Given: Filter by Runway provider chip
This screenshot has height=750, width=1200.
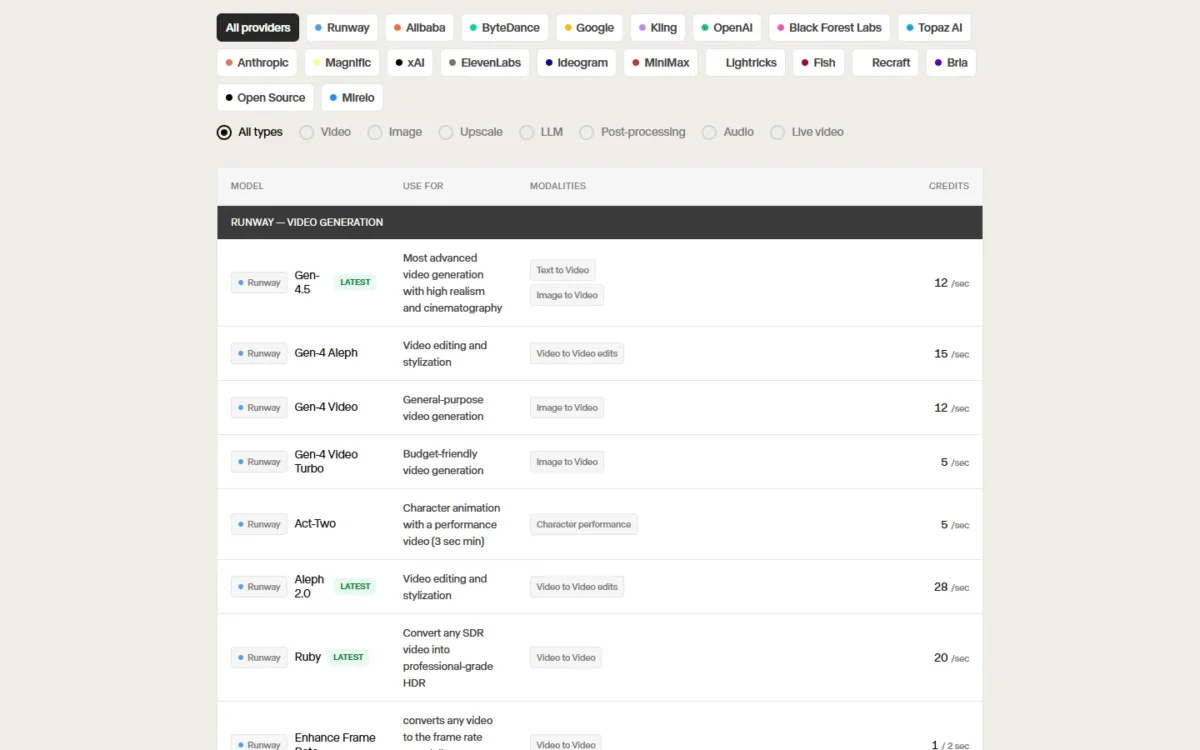Looking at the screenshot, I should pos(341,28).
